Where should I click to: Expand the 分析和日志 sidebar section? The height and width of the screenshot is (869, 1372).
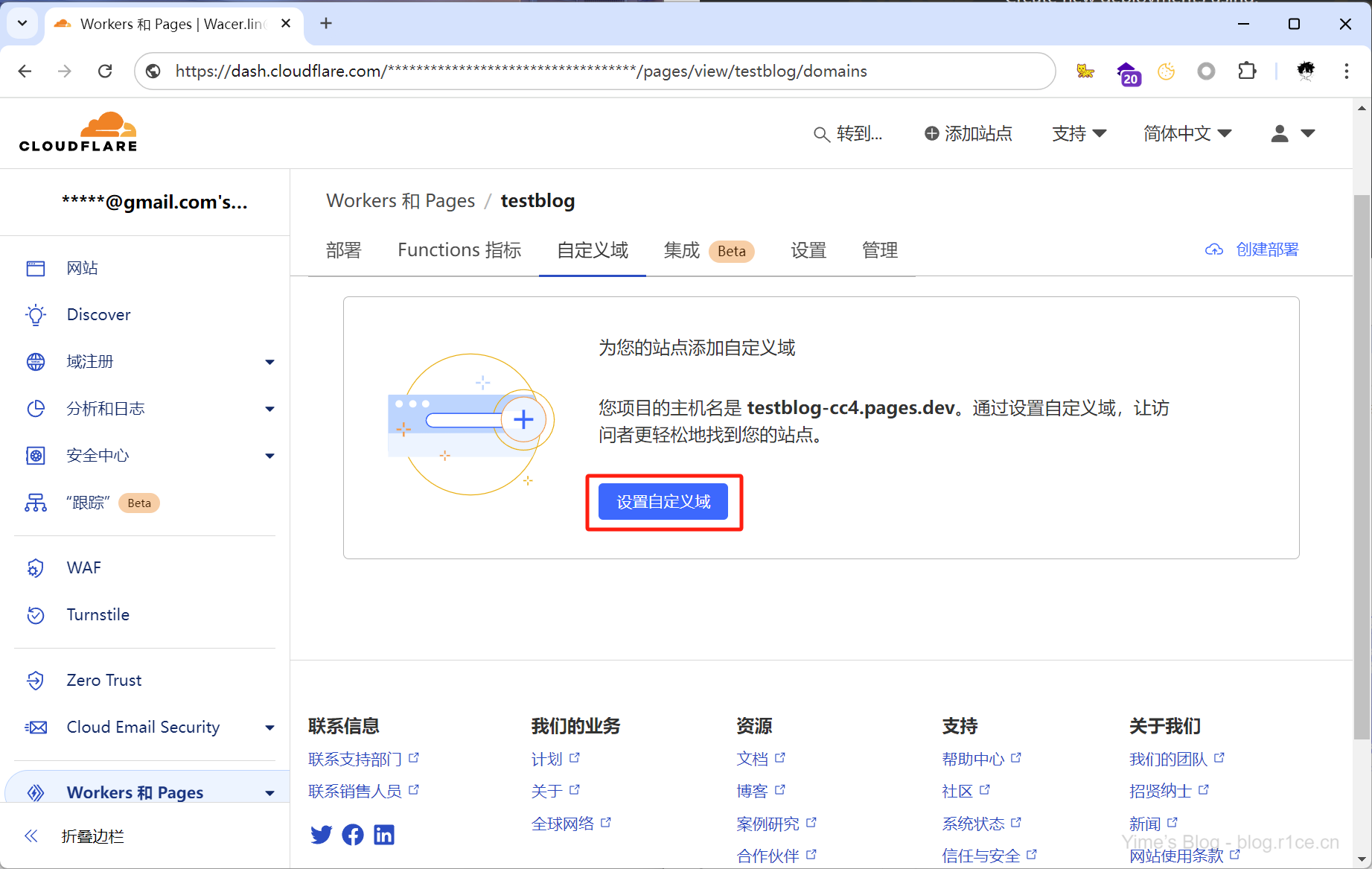coord(269,409)
